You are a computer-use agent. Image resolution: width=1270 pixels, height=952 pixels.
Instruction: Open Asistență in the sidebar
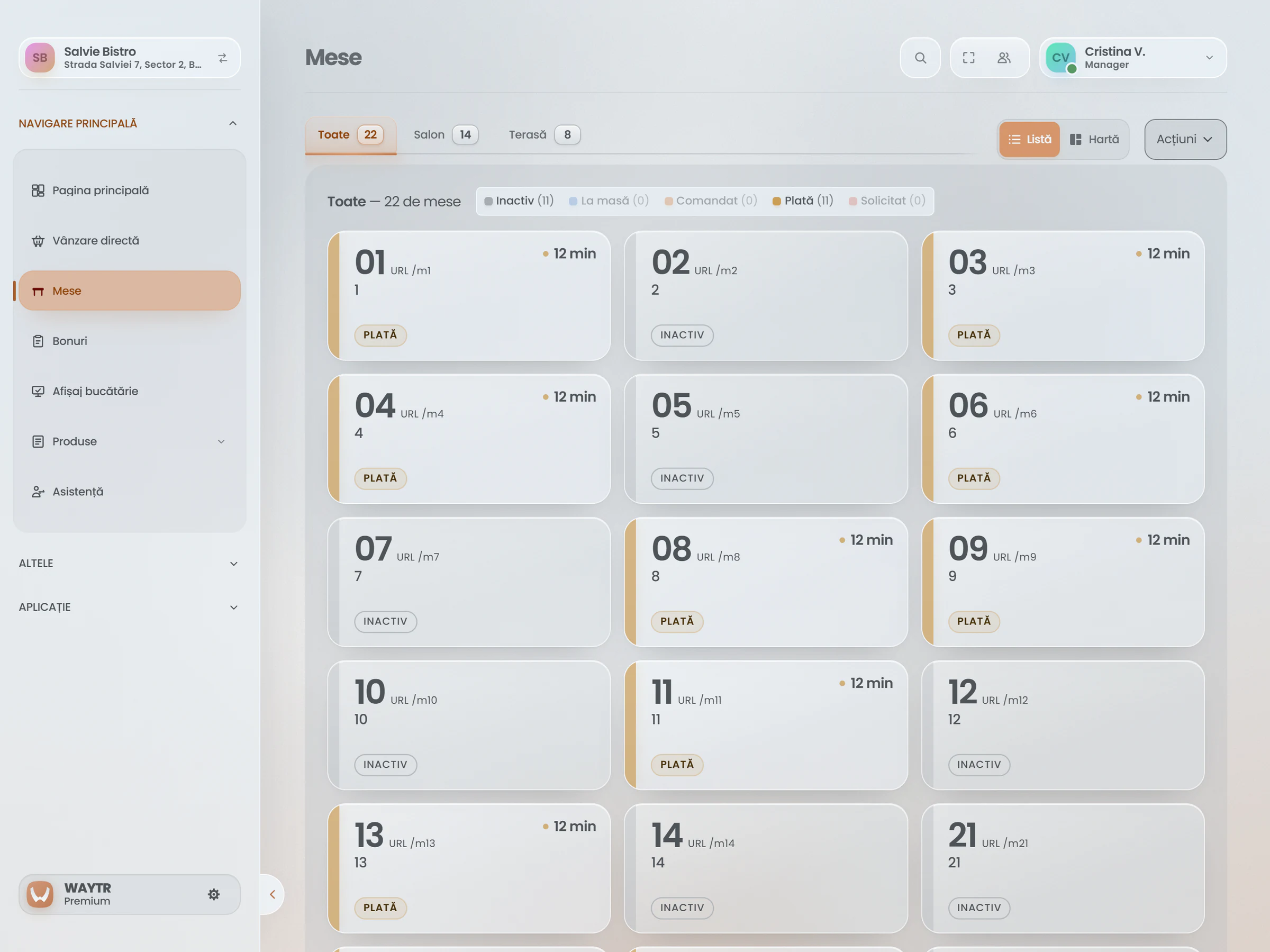[129, 492]
